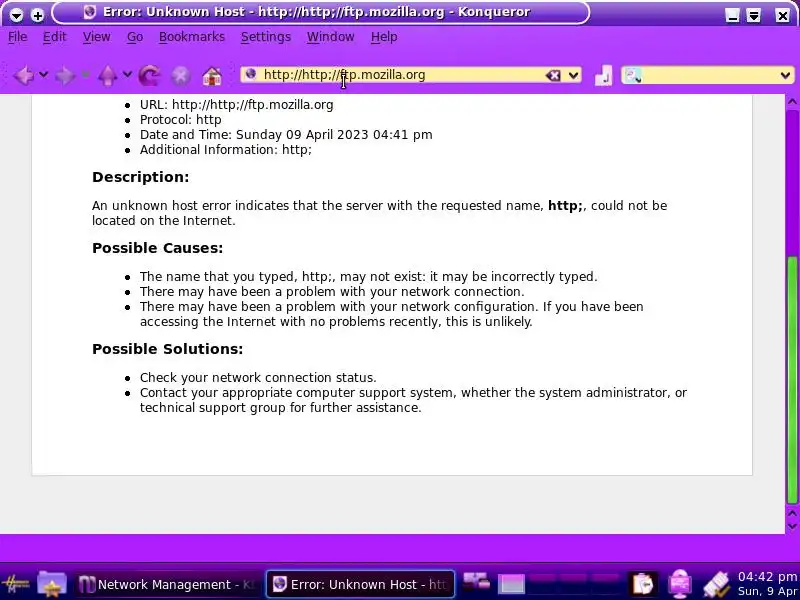Image resolution: width=800 pixels, height=600 pixels.
Task: Open the Settings menu
Action: (x=266, y=37)
